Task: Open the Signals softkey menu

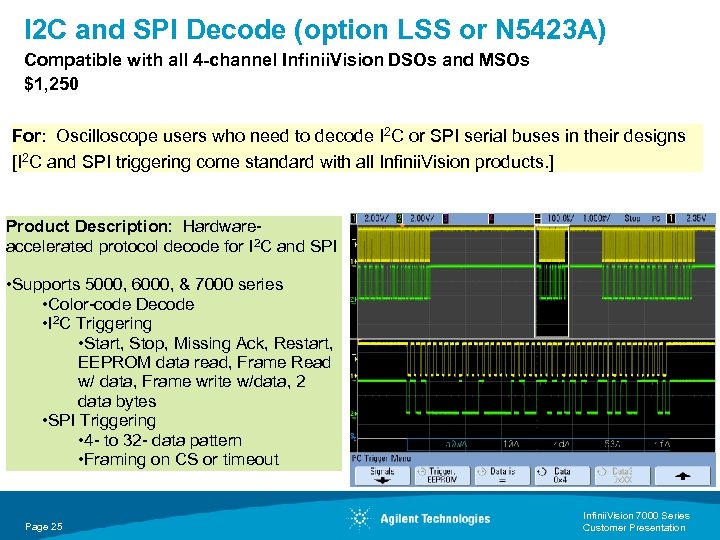Action: 382,475
